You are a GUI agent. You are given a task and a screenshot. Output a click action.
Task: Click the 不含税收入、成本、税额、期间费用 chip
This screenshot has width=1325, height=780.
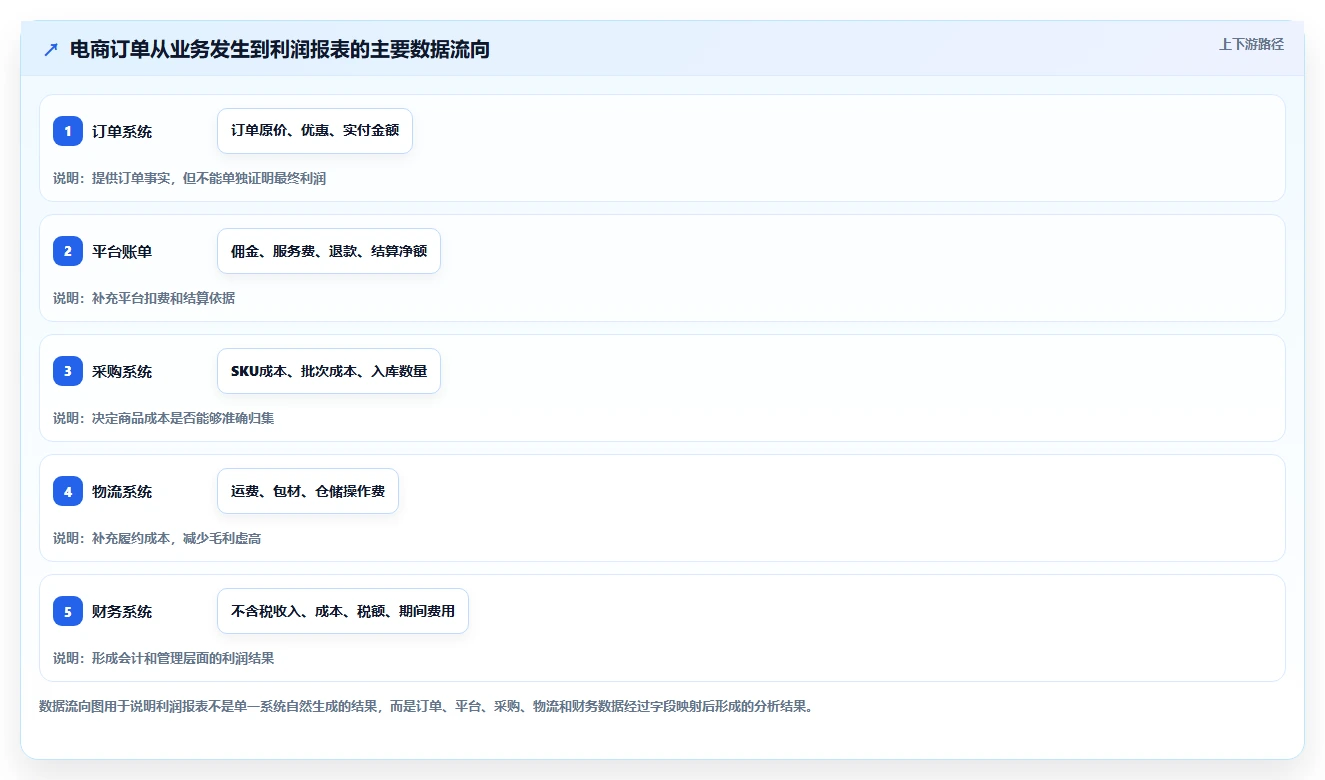343,611
